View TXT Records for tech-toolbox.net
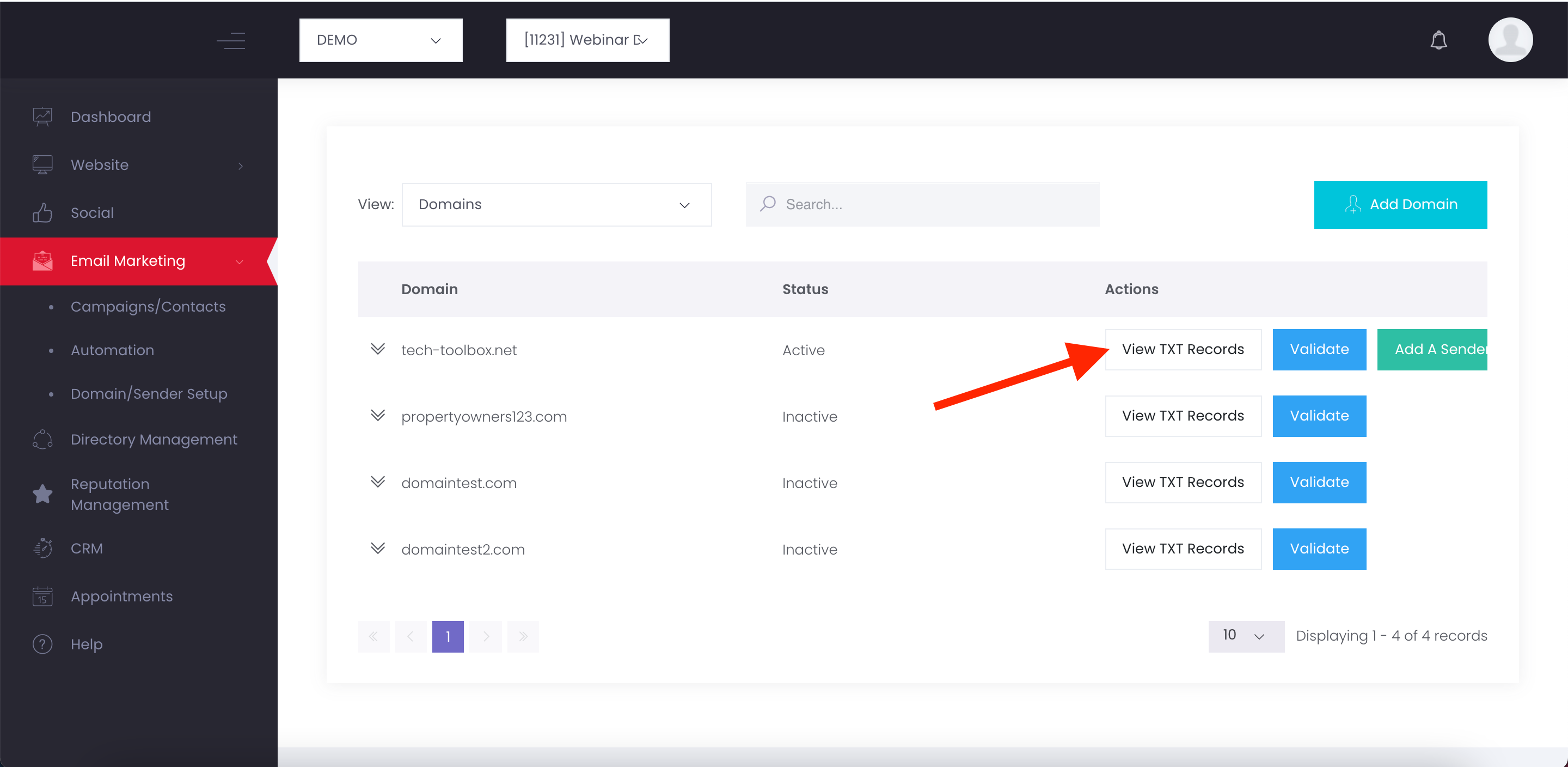The image size is (1568, 767). pyautogui.click(x=1183, y=350)
